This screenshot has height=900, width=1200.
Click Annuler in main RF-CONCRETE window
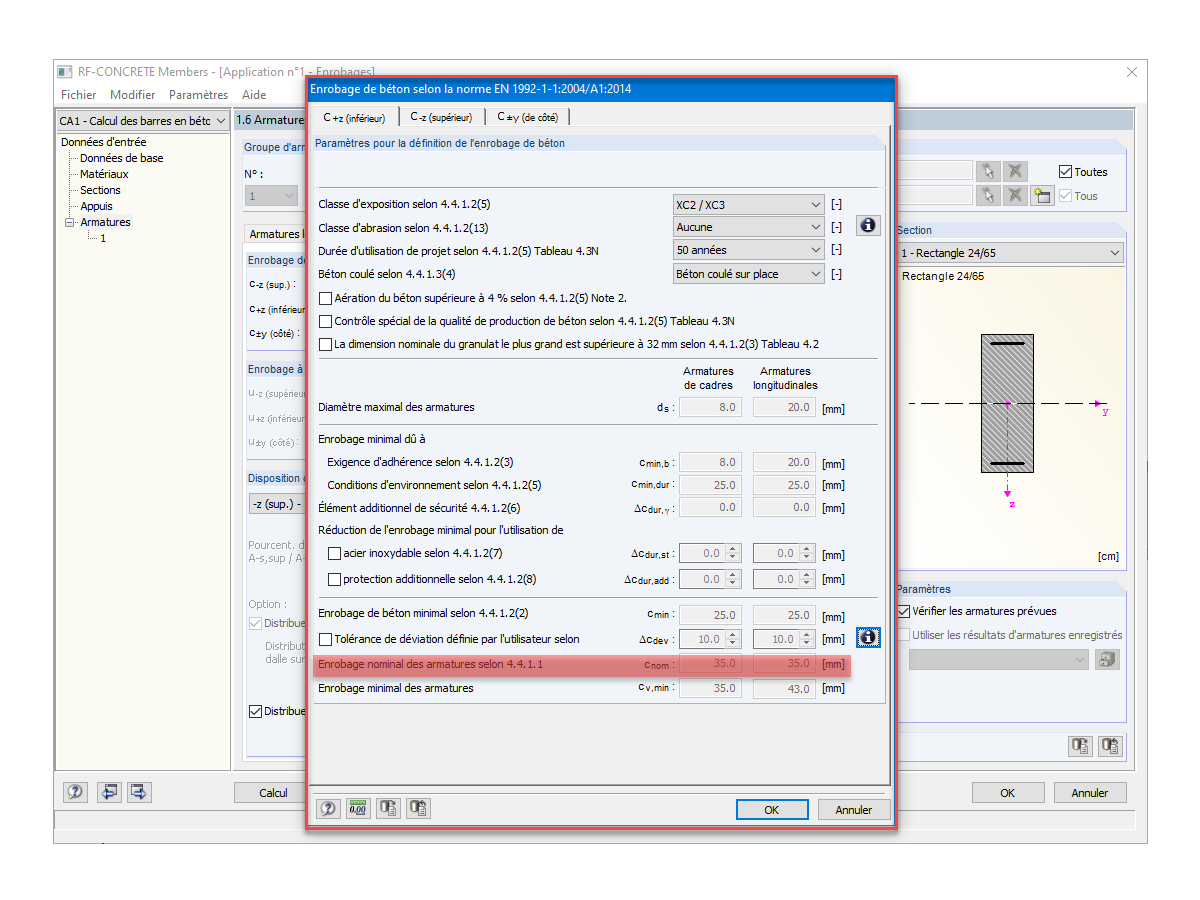[x=1090, y=793]
